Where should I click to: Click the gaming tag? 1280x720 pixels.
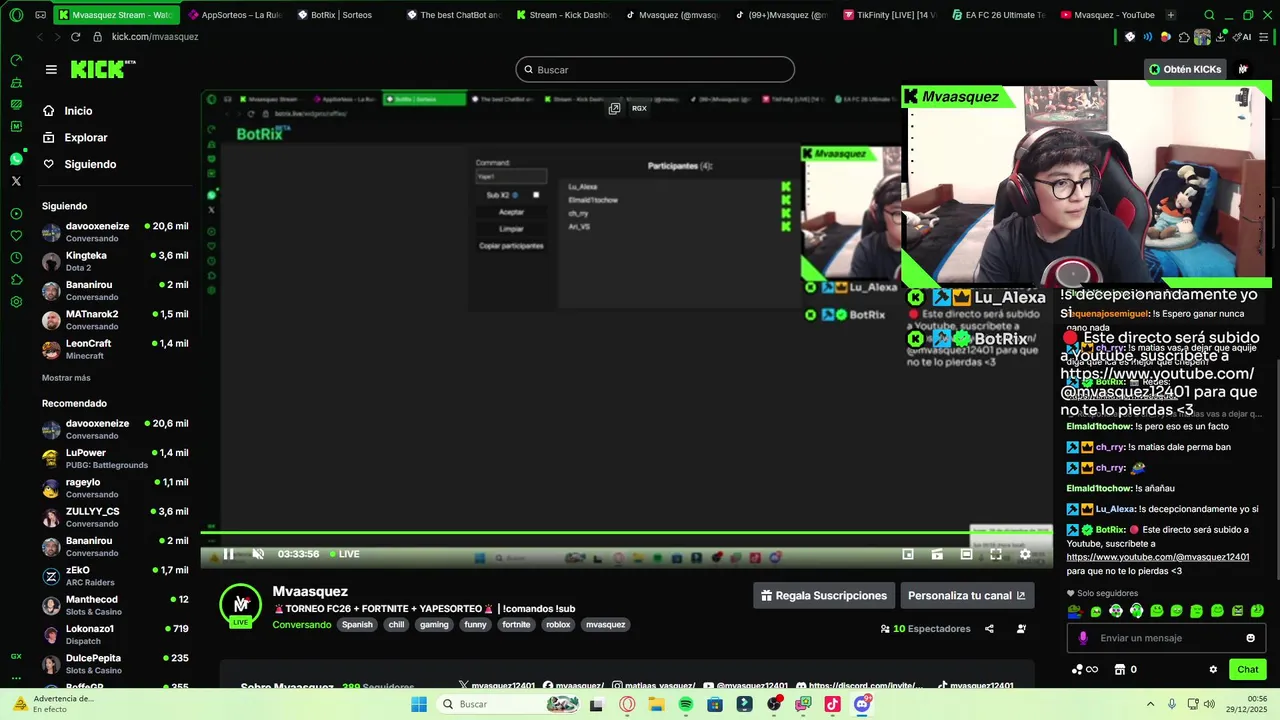[x=434, y=625]
